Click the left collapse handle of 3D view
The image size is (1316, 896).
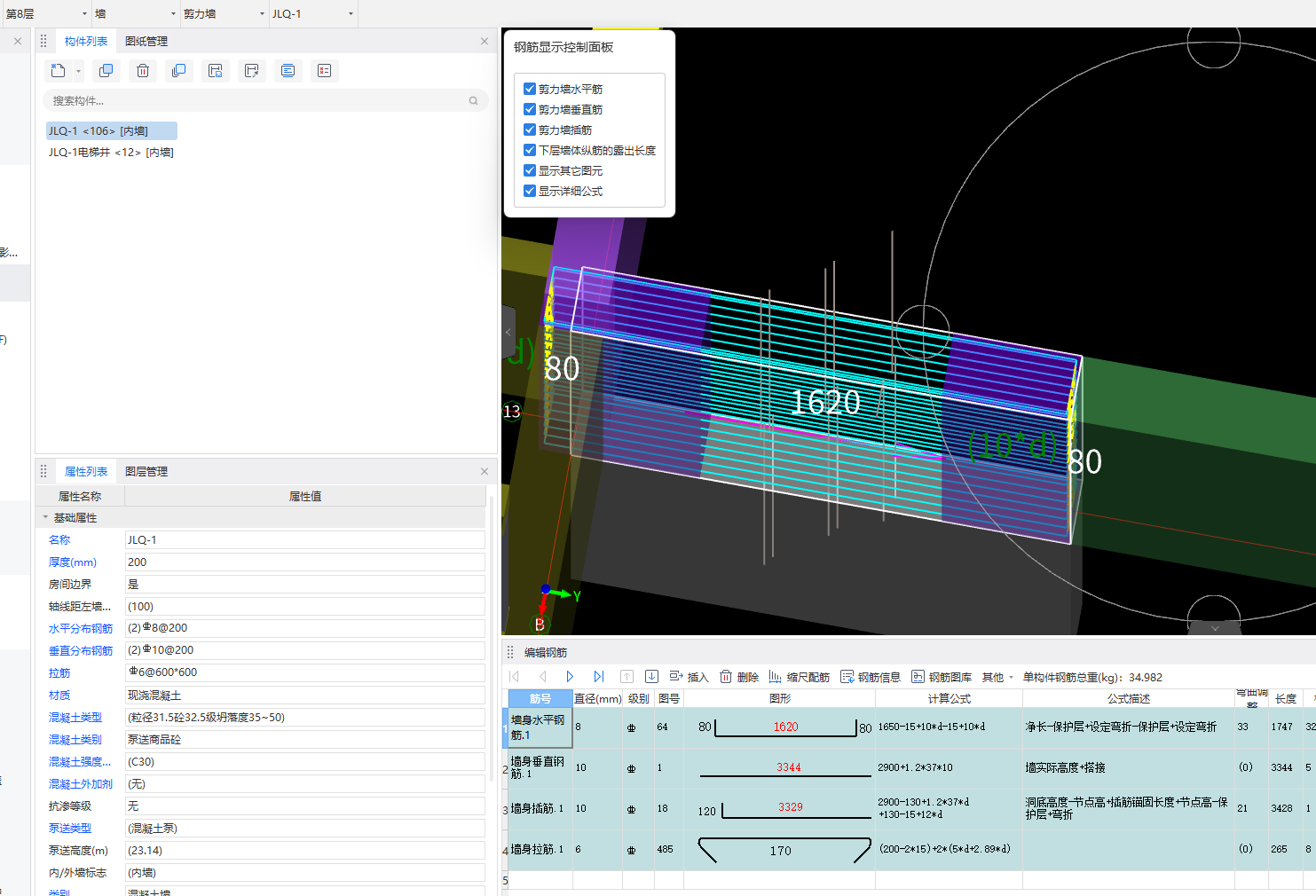click(508, 333)
